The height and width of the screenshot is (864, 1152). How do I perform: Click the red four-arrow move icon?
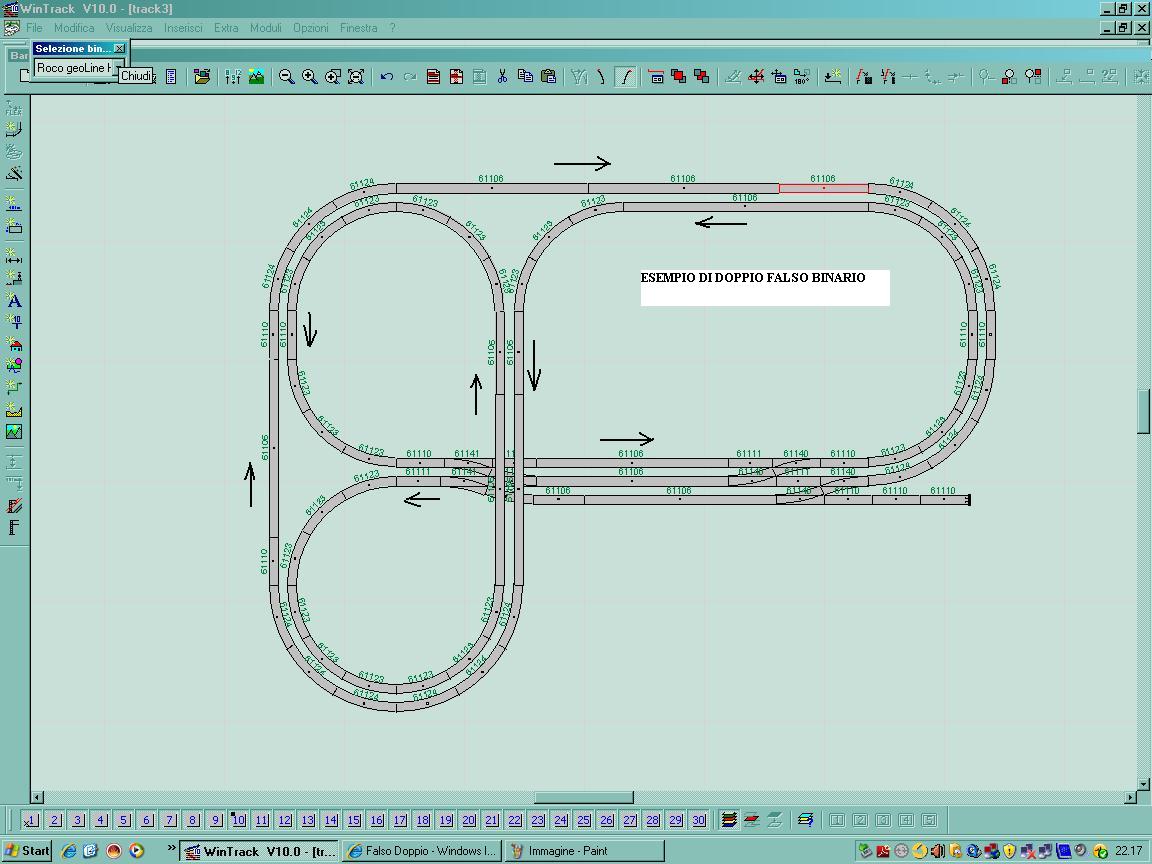756,76
